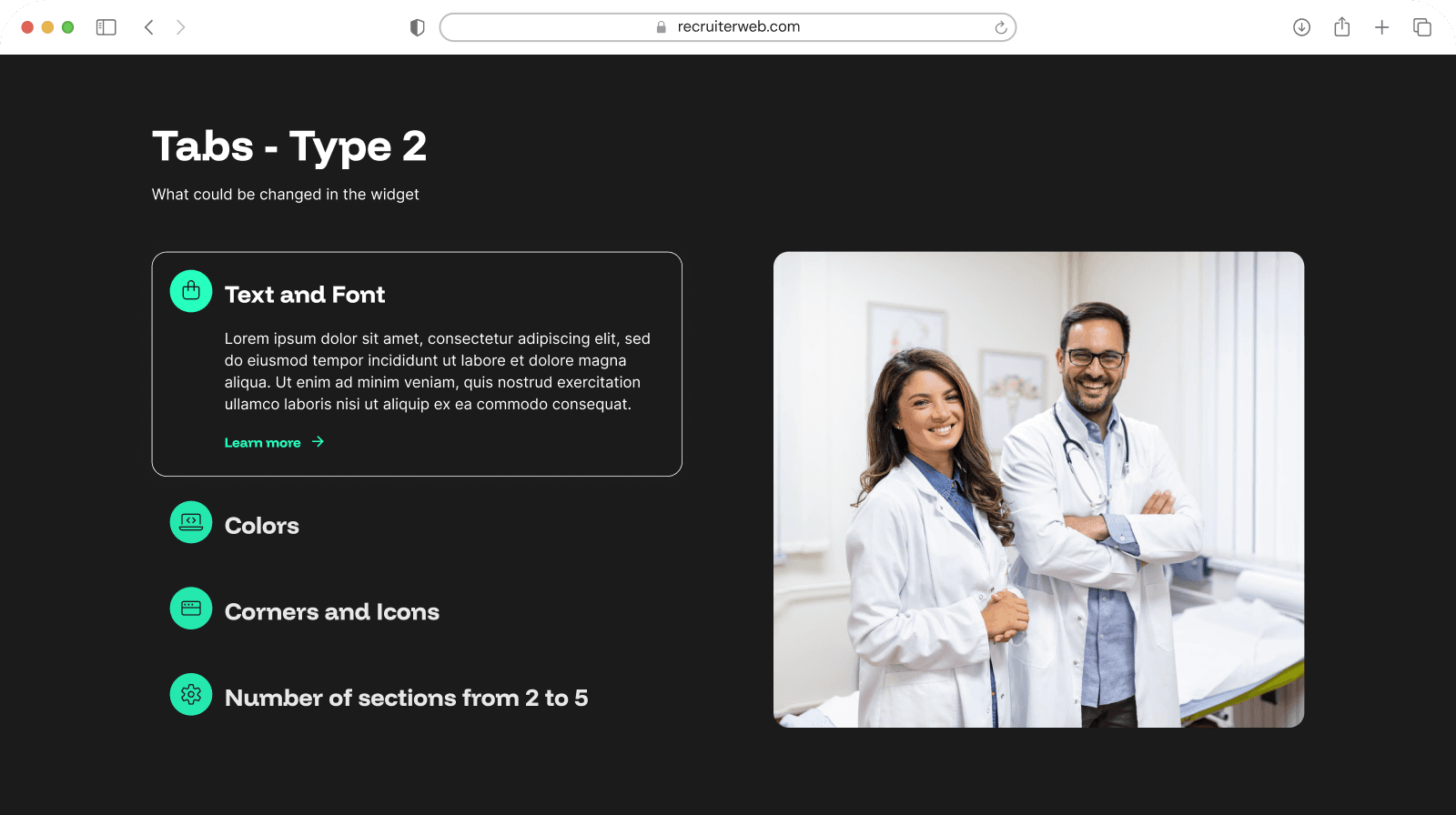This screenshot has height=815, width=1456.
Task: Expand the Corners and Icons section
Action: 331,612
